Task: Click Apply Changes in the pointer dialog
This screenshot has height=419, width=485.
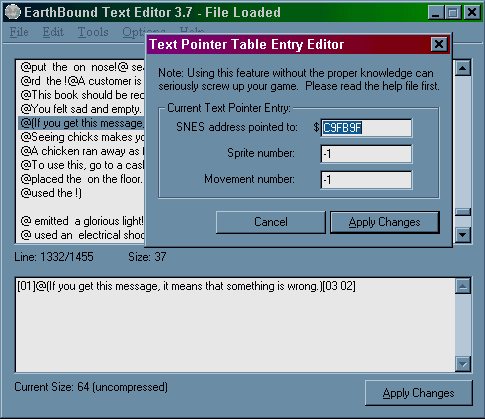Action: (385, 222)
